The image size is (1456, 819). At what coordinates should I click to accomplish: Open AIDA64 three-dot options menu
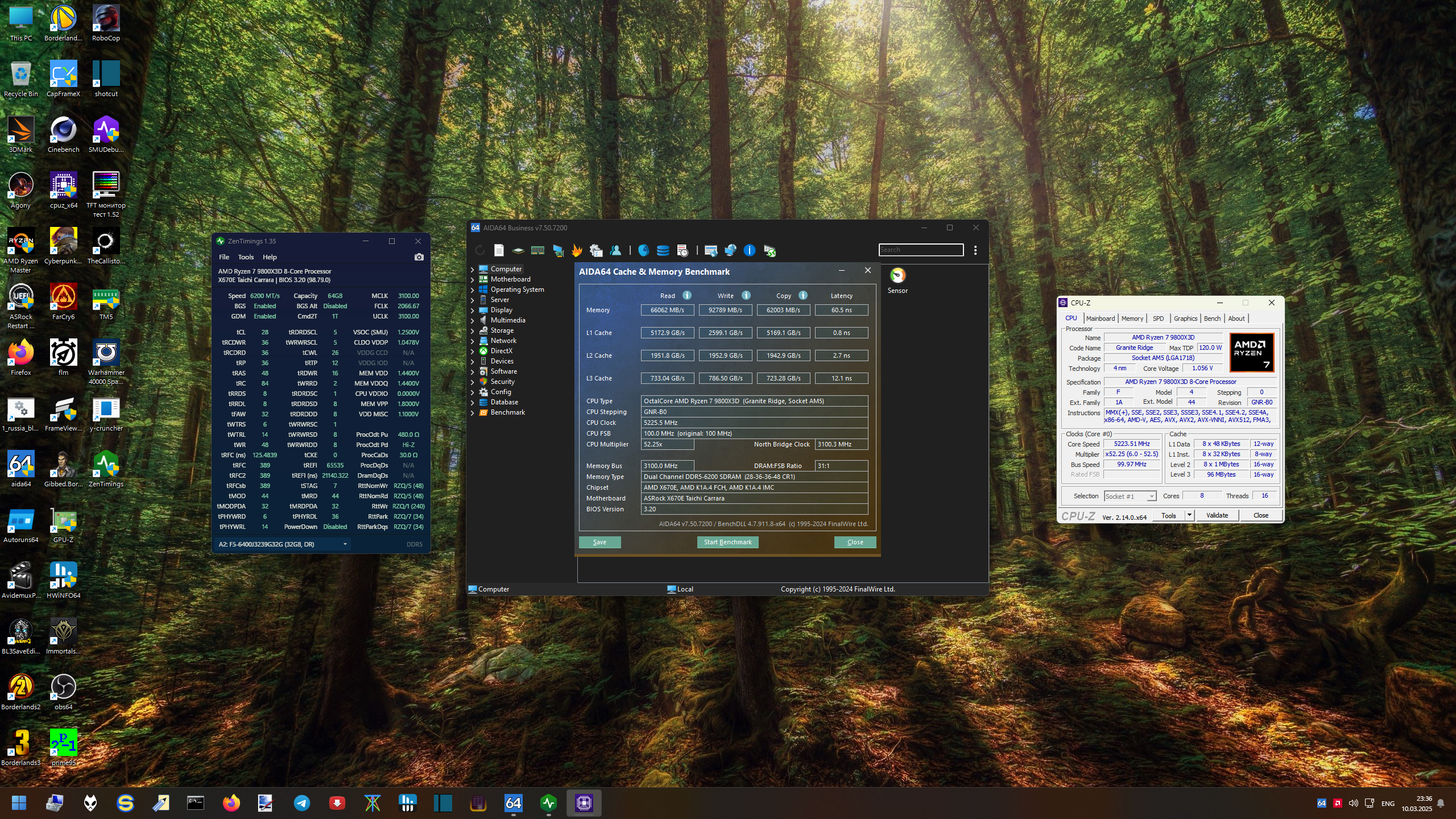coord(975,250)
